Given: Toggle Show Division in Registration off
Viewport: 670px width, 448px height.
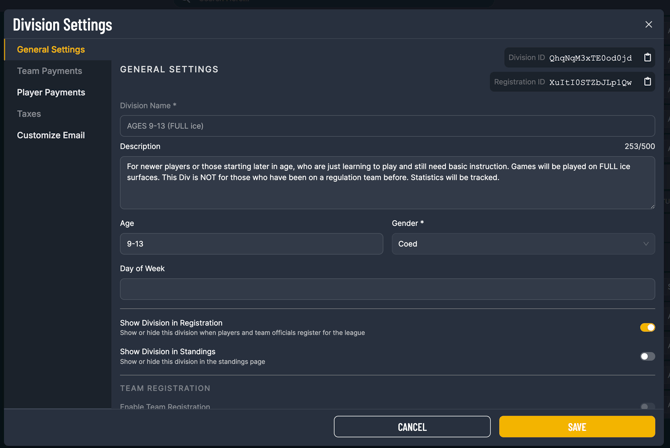Looking at the screenshot, I should [647, 327].
